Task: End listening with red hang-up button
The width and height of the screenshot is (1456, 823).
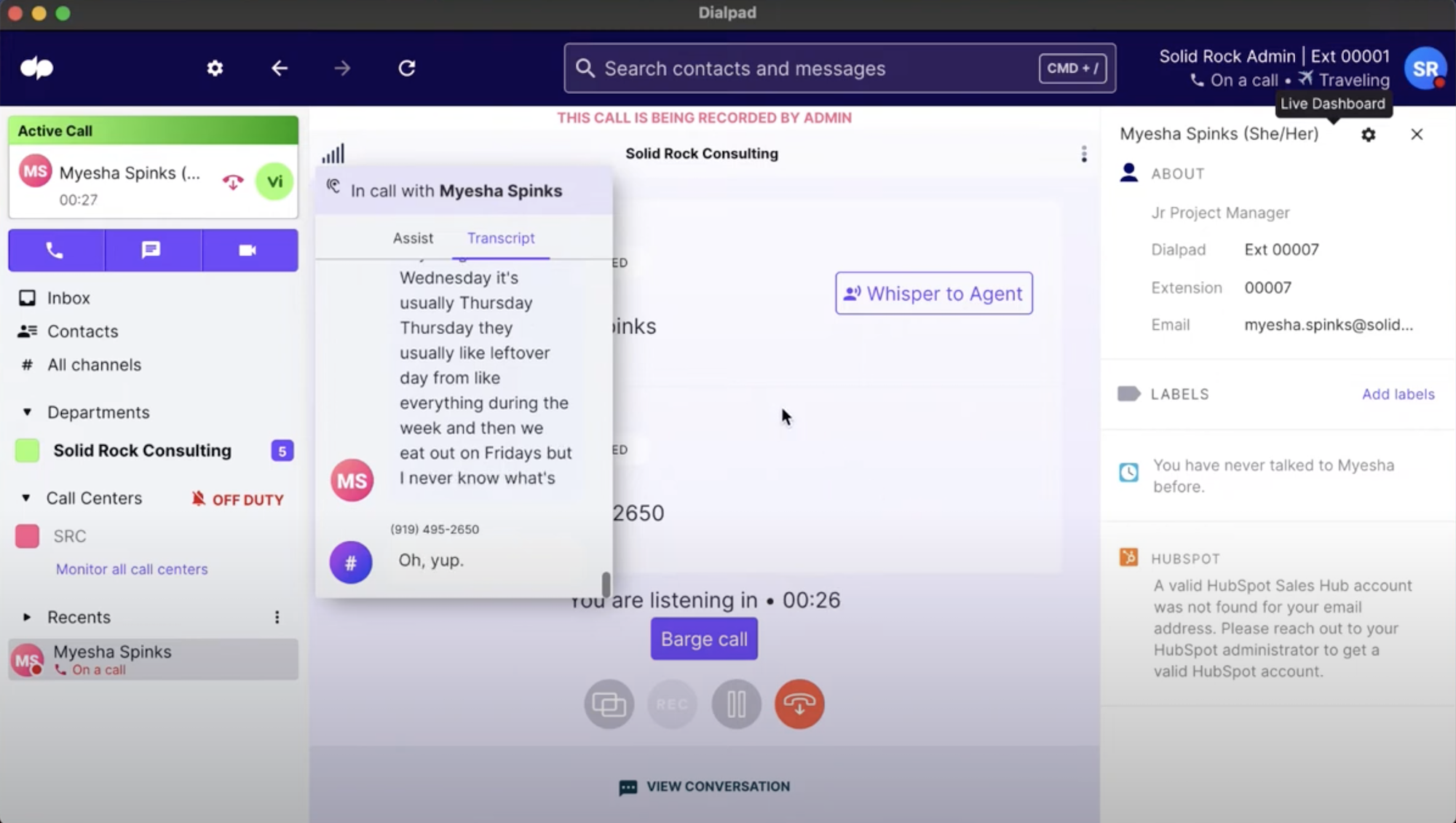Action: (x=799, y=704)
